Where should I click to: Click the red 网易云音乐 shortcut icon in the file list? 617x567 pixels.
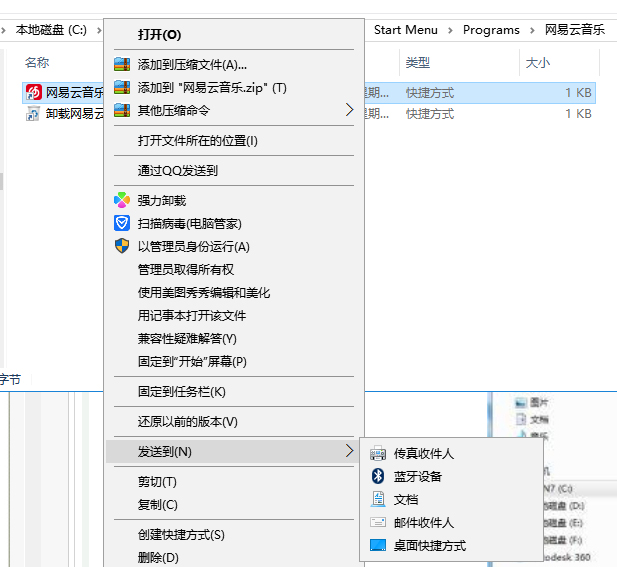click(34, 92)
